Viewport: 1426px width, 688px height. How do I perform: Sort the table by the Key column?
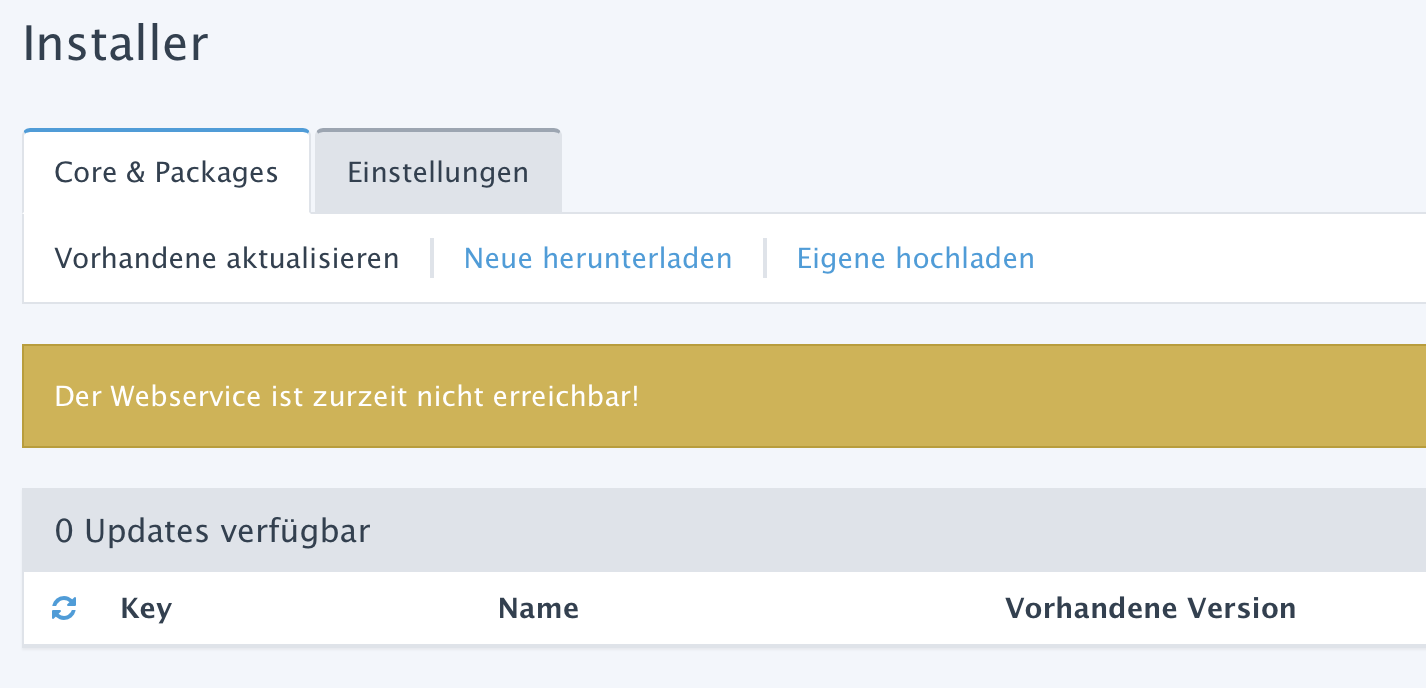tap(145, 608)
